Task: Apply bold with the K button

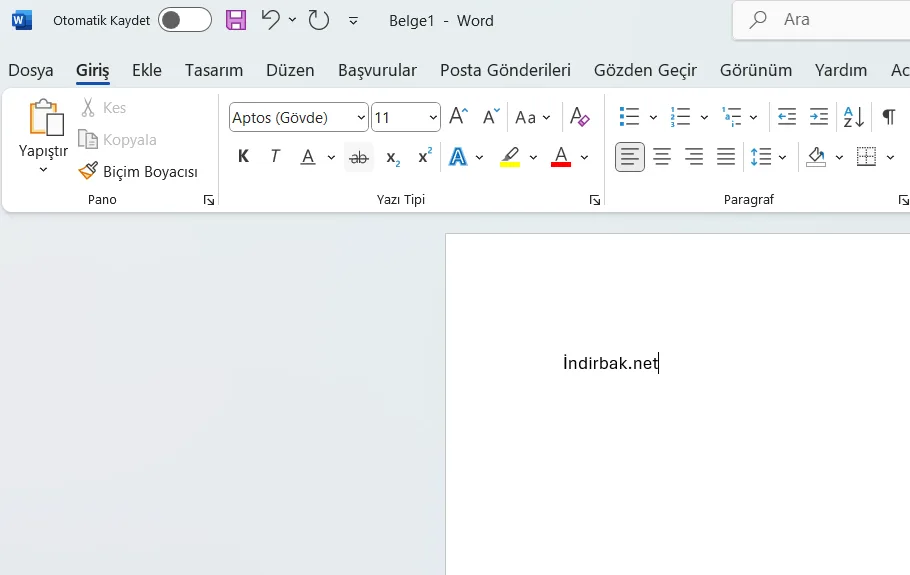Action: [x=244, y=157]
